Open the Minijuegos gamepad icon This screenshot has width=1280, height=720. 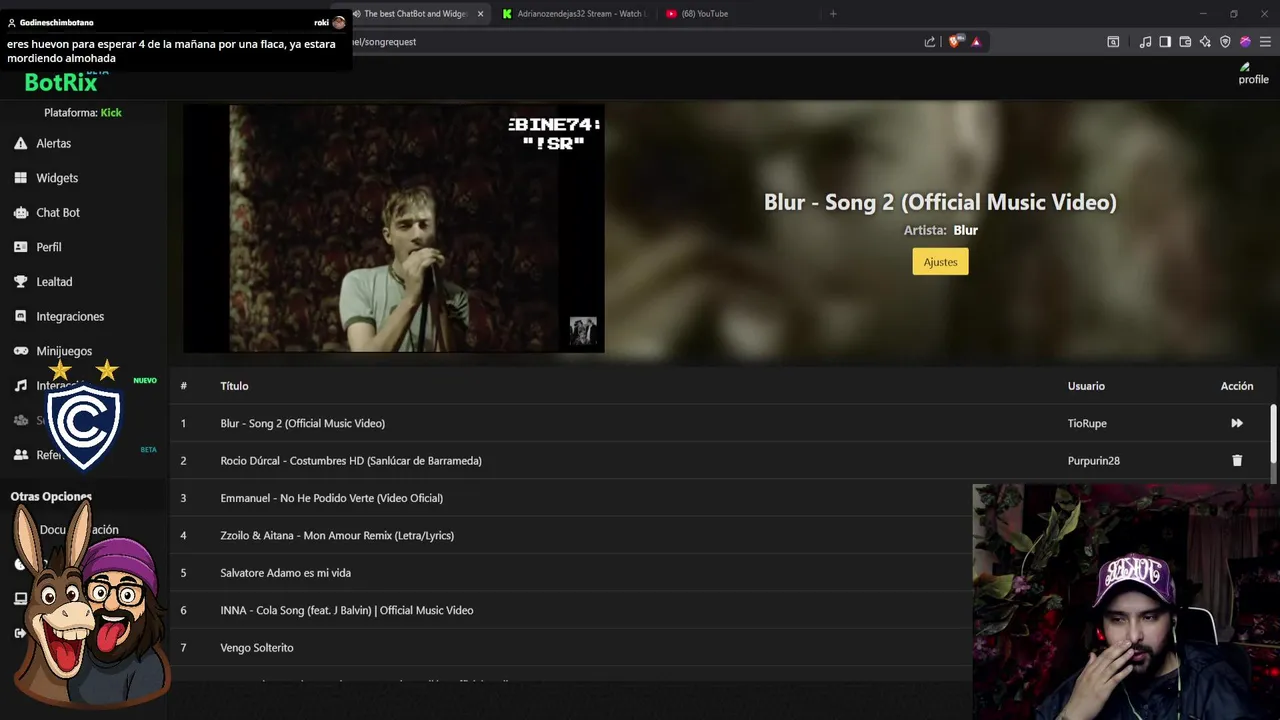tap(20, 351)
